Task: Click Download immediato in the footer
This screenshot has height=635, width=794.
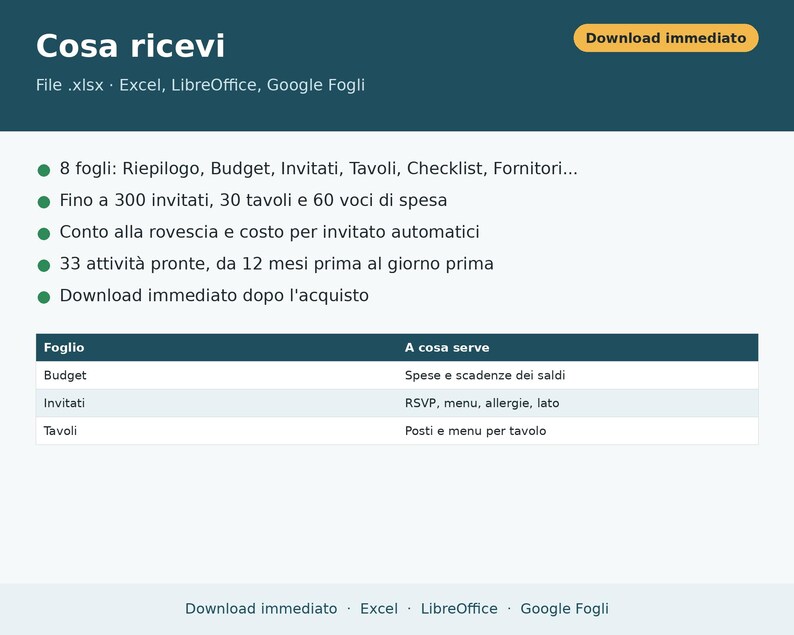Action: [261, 609]
